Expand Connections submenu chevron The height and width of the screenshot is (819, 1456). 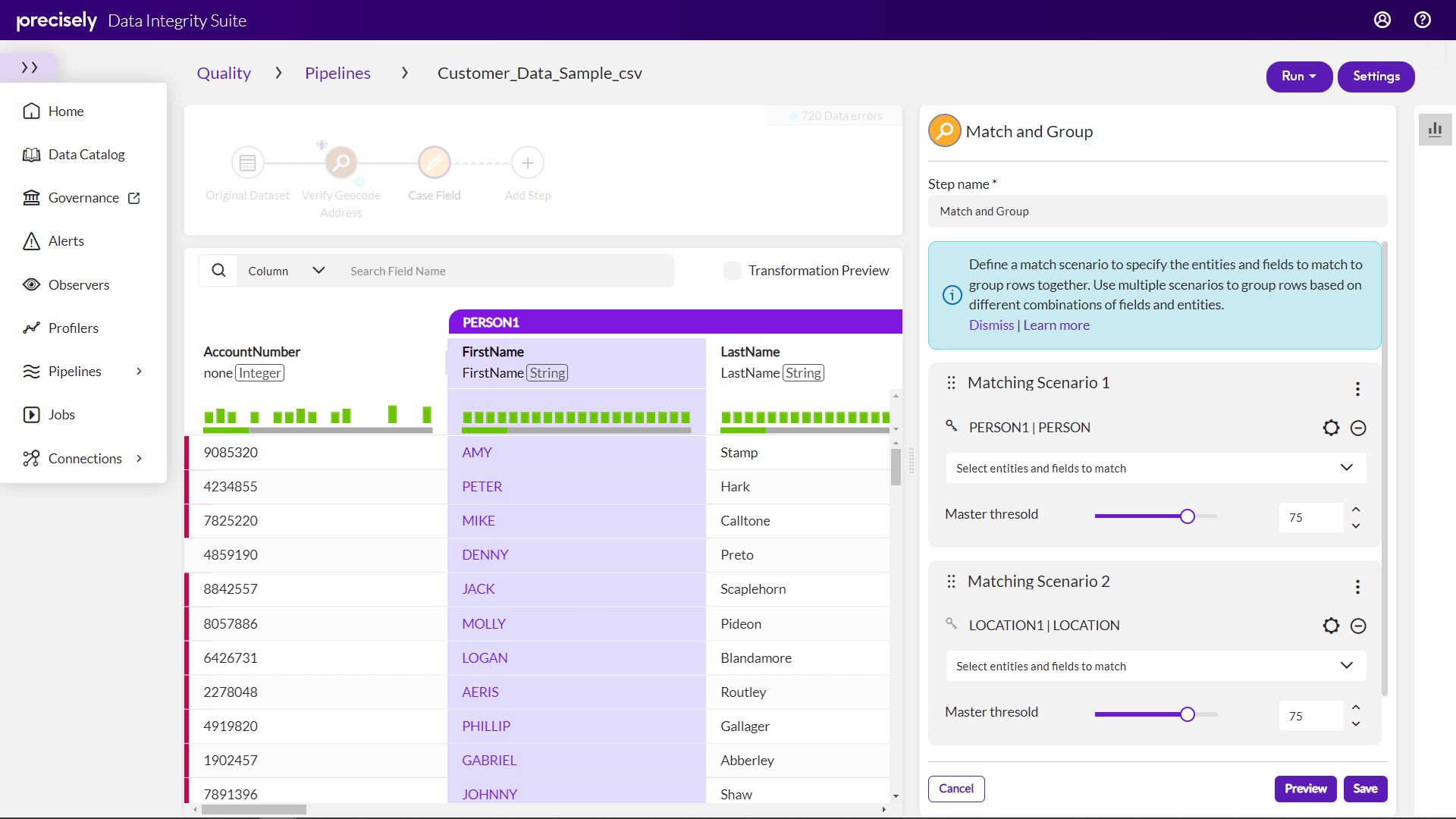click(140, 459)
